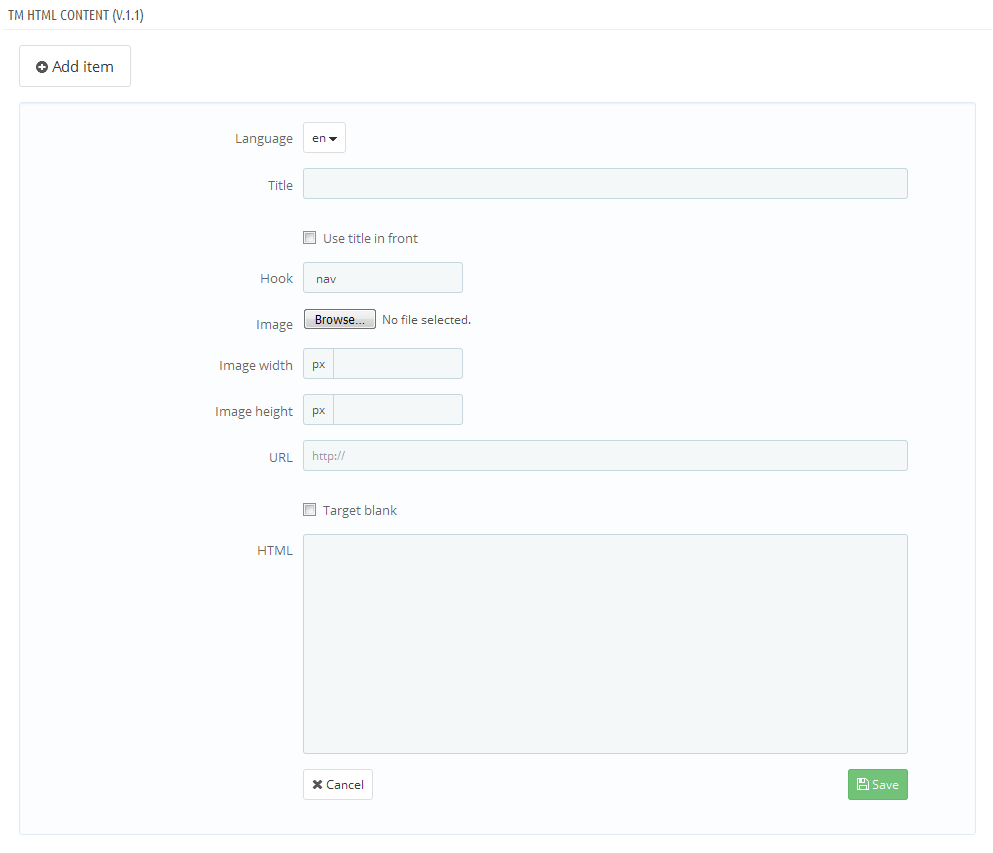Click the px prefix of Image width
Viewport: 993px width, 853px height.
pyautogui.click(x=319, y=364)
